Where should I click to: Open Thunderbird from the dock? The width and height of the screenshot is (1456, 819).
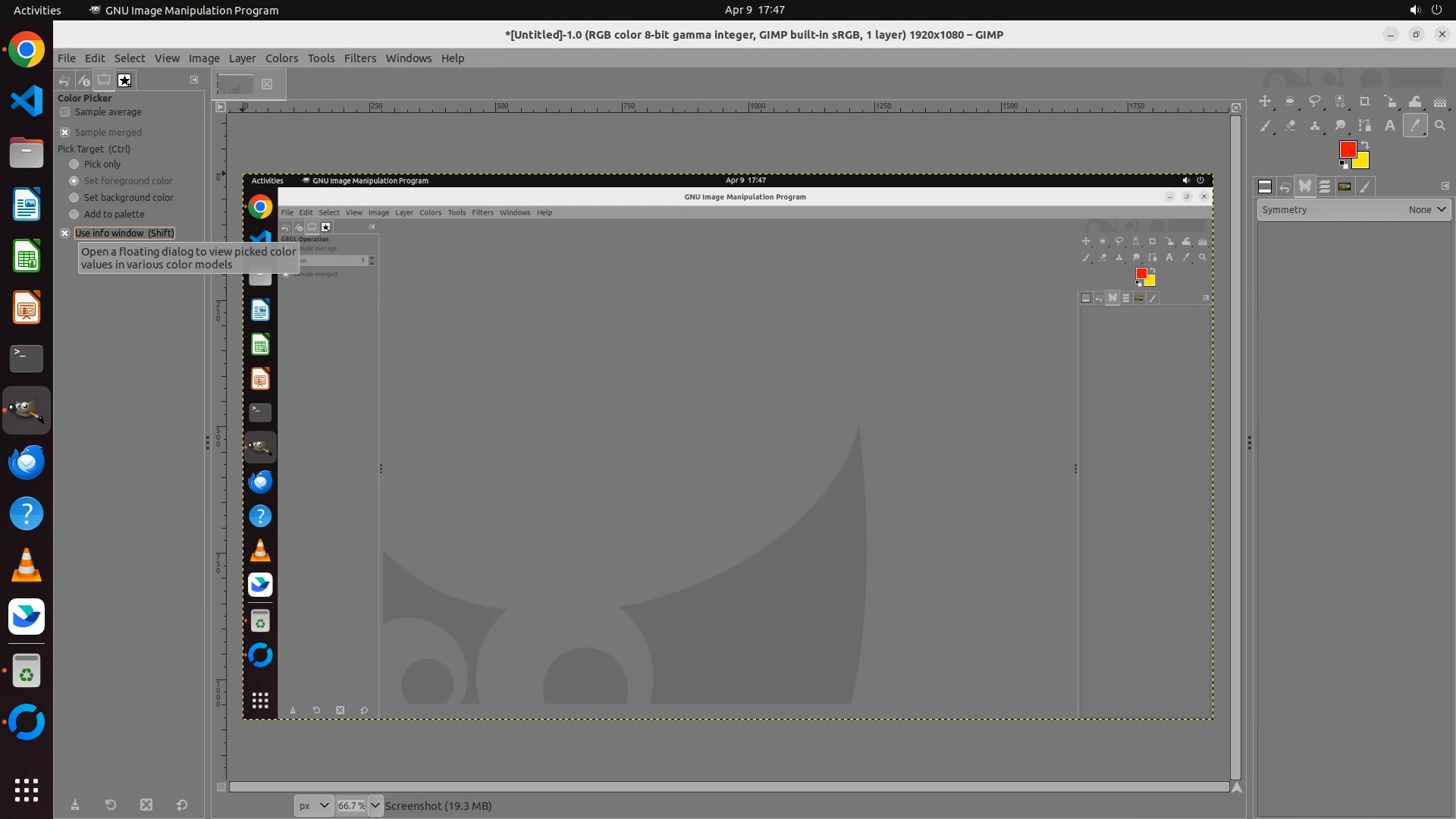click(27, 462)
